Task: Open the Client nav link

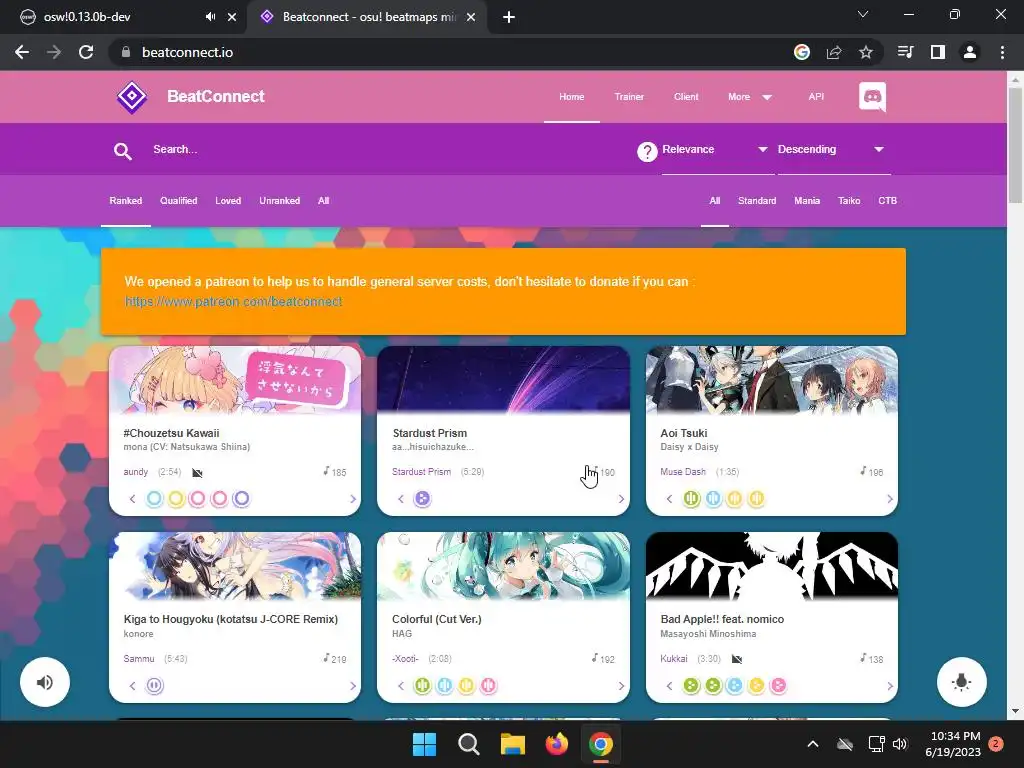Action: 686,97
